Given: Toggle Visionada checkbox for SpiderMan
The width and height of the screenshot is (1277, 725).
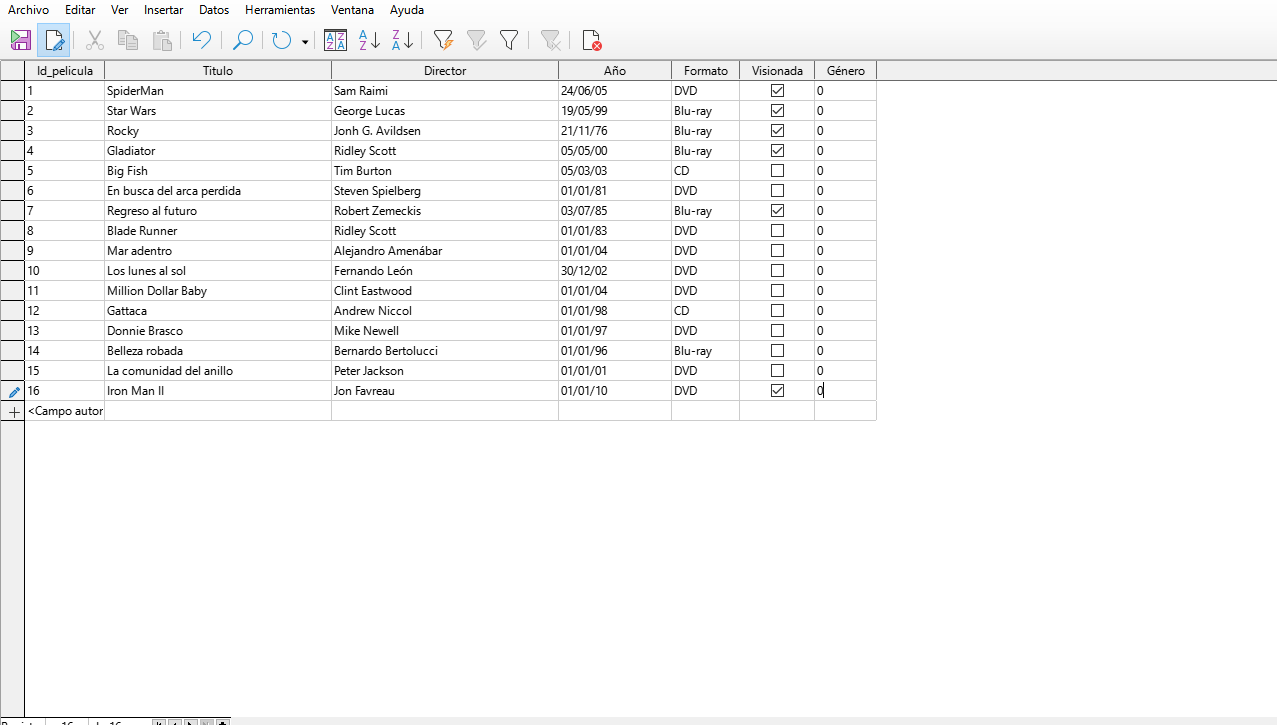Looking at the screenshot, I should 777,90.
